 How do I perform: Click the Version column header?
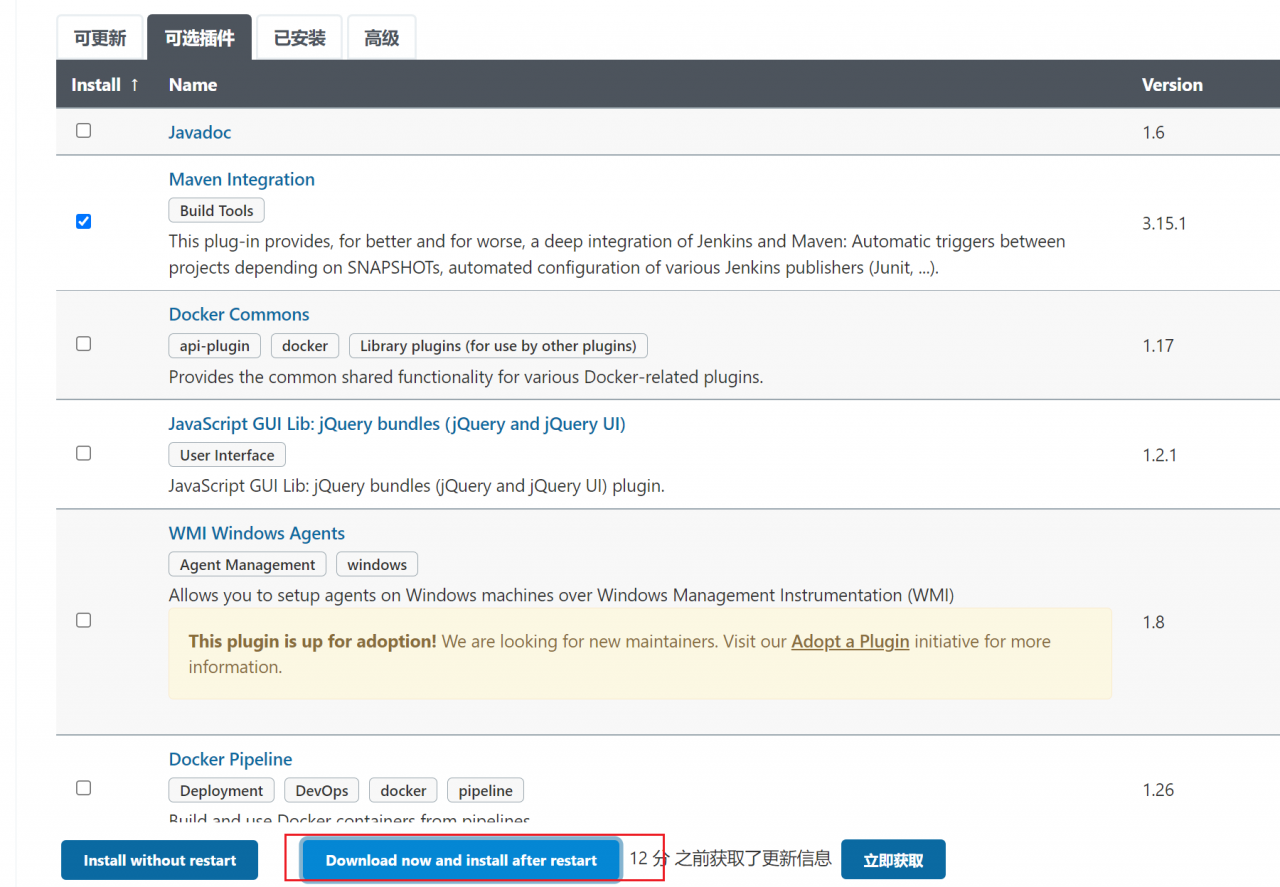(x=1172, y=85)
